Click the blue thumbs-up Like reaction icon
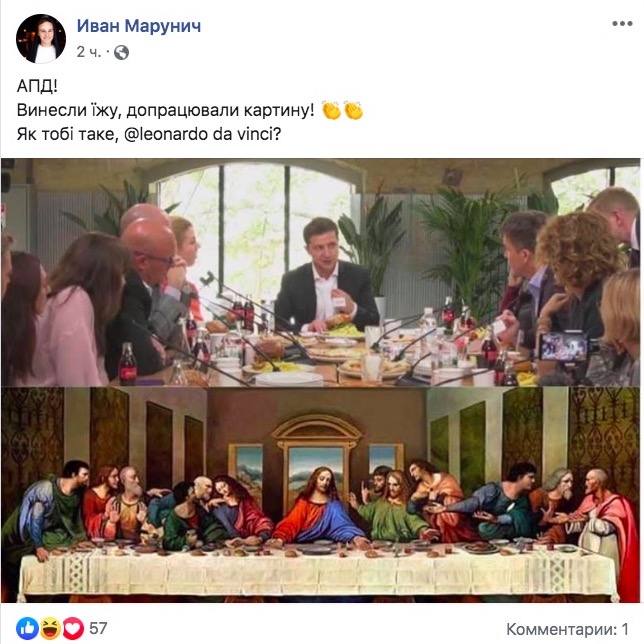Image resolution: width=644 pixels, height=644 pixels. (27, 628)
